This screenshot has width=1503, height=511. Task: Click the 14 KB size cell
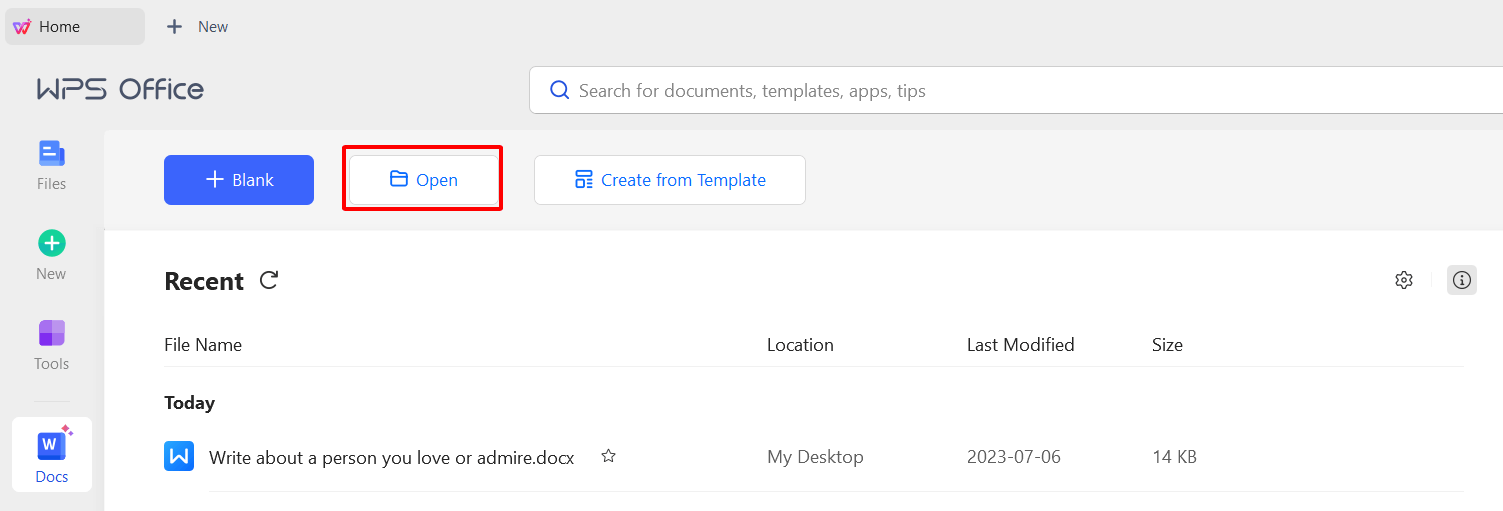coord(1174,457)
